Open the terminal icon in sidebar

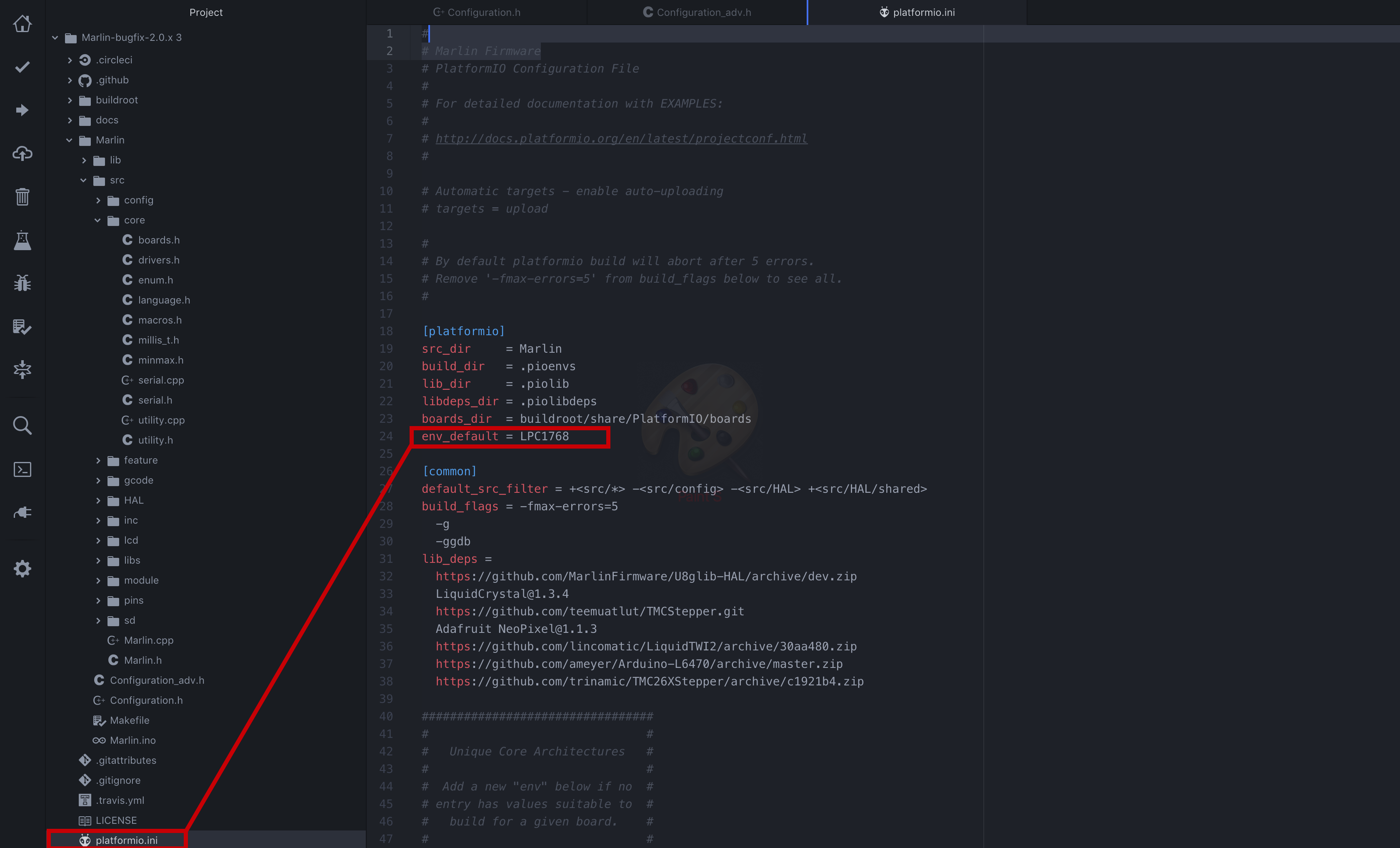coord(22,469)
